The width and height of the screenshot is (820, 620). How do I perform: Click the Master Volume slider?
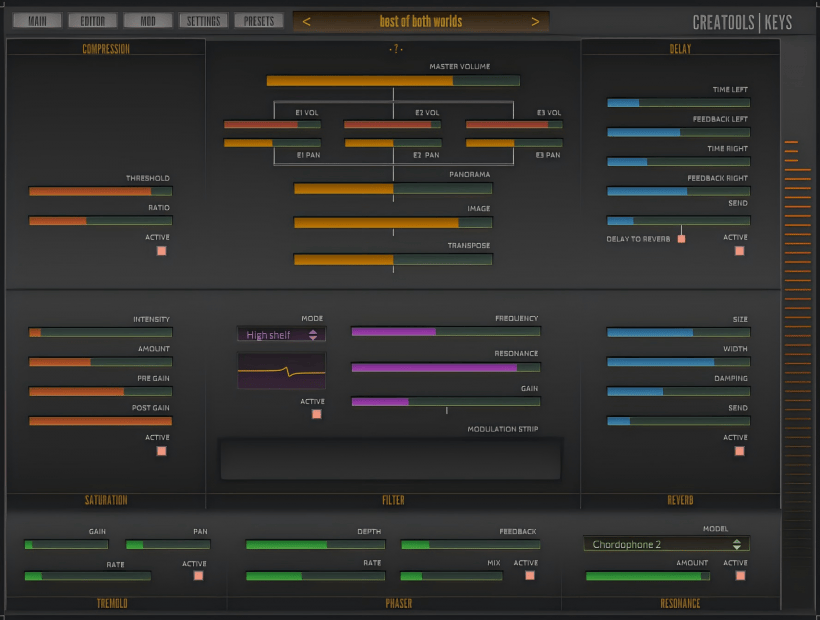[393, 81]
